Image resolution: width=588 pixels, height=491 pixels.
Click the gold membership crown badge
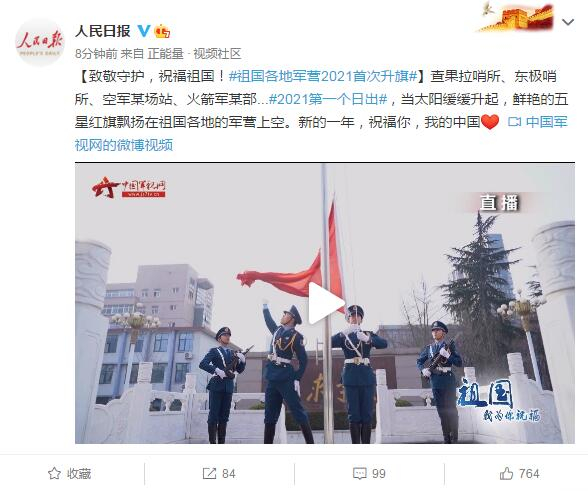162,31
